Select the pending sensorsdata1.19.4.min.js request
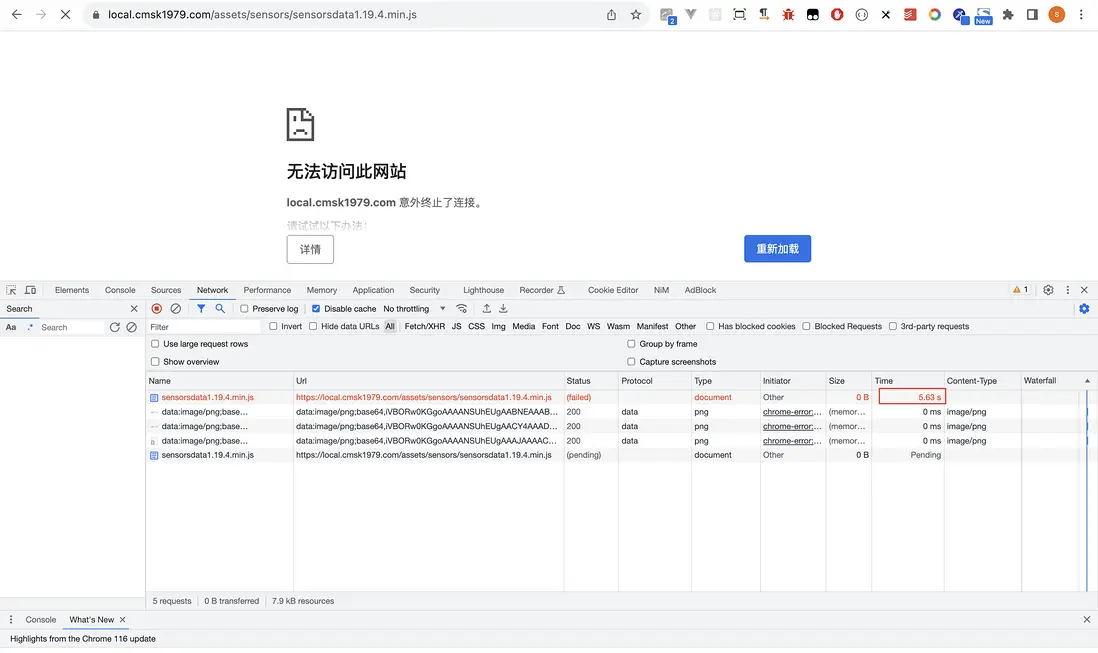This screenshot has width=1098, height=653. tap(208, 455)
